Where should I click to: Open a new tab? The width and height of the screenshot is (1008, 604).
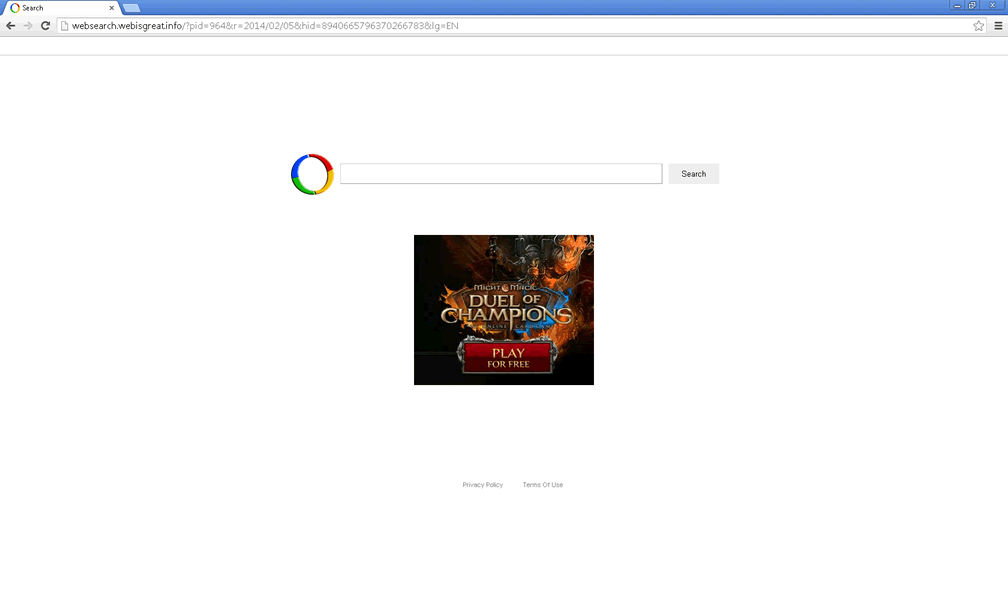click(131, 8)
